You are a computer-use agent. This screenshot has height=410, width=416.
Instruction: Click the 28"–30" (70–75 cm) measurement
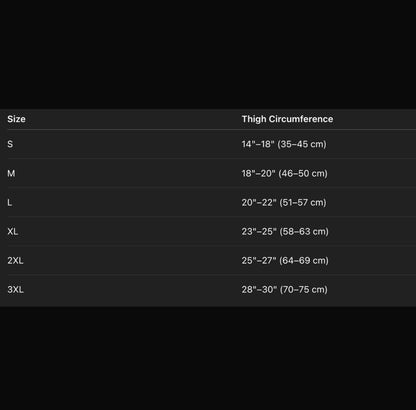(x=285, y=289)
